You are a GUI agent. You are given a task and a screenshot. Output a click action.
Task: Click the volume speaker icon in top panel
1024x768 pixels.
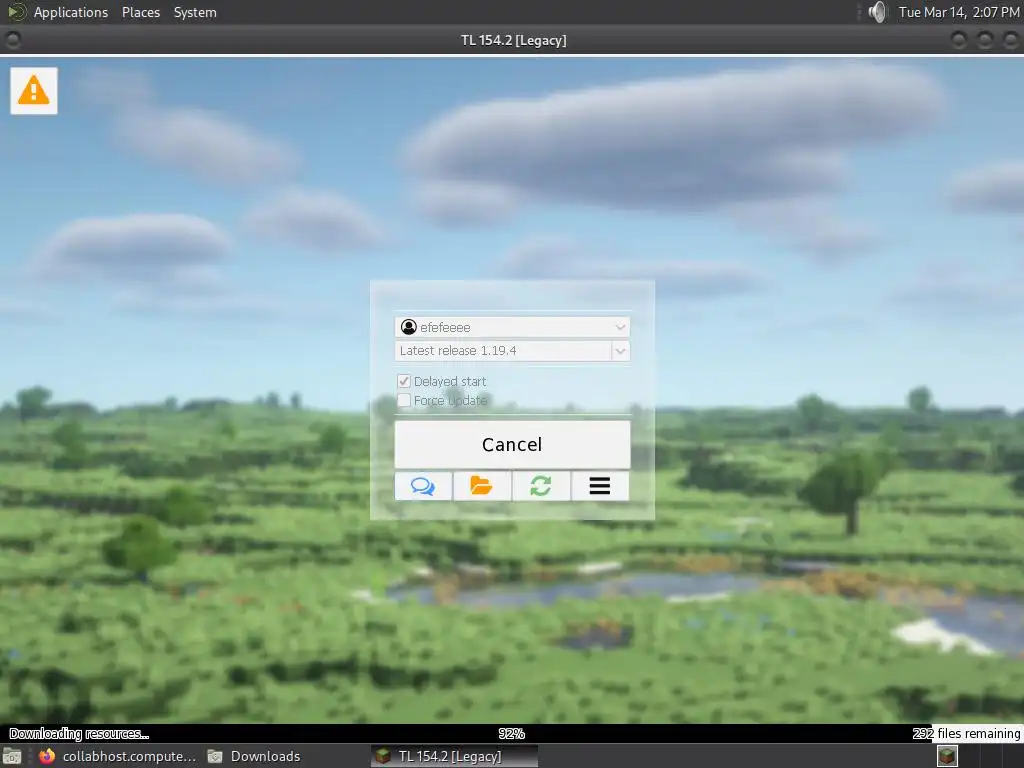pyautogui.click(x=878, y=12)
